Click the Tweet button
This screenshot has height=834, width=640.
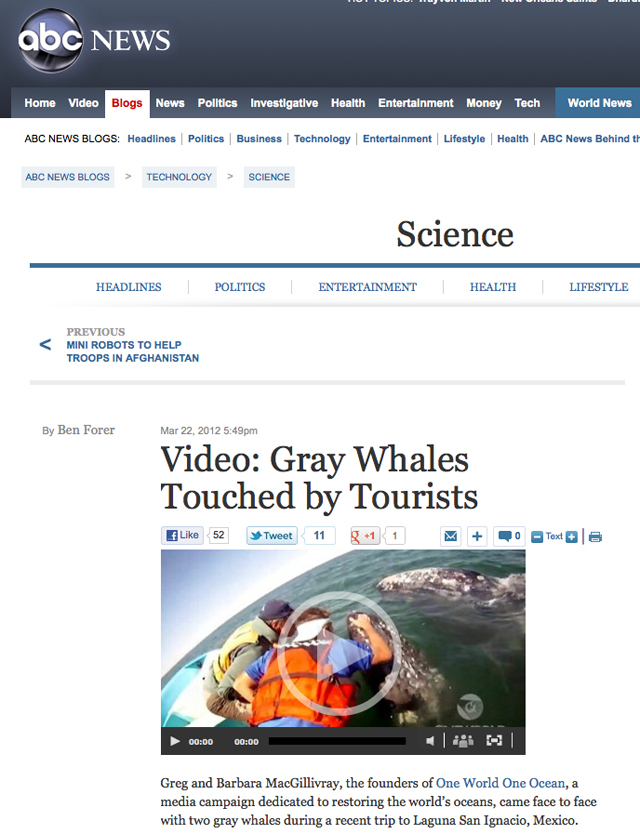272,536
